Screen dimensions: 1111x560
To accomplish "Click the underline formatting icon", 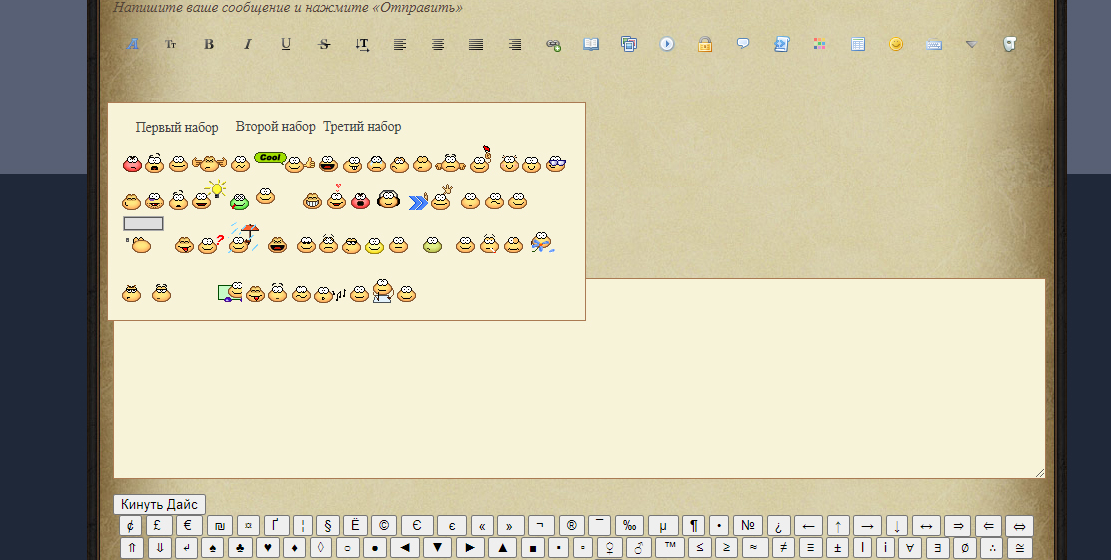I will pyautogui.click(x=286, y=44).
